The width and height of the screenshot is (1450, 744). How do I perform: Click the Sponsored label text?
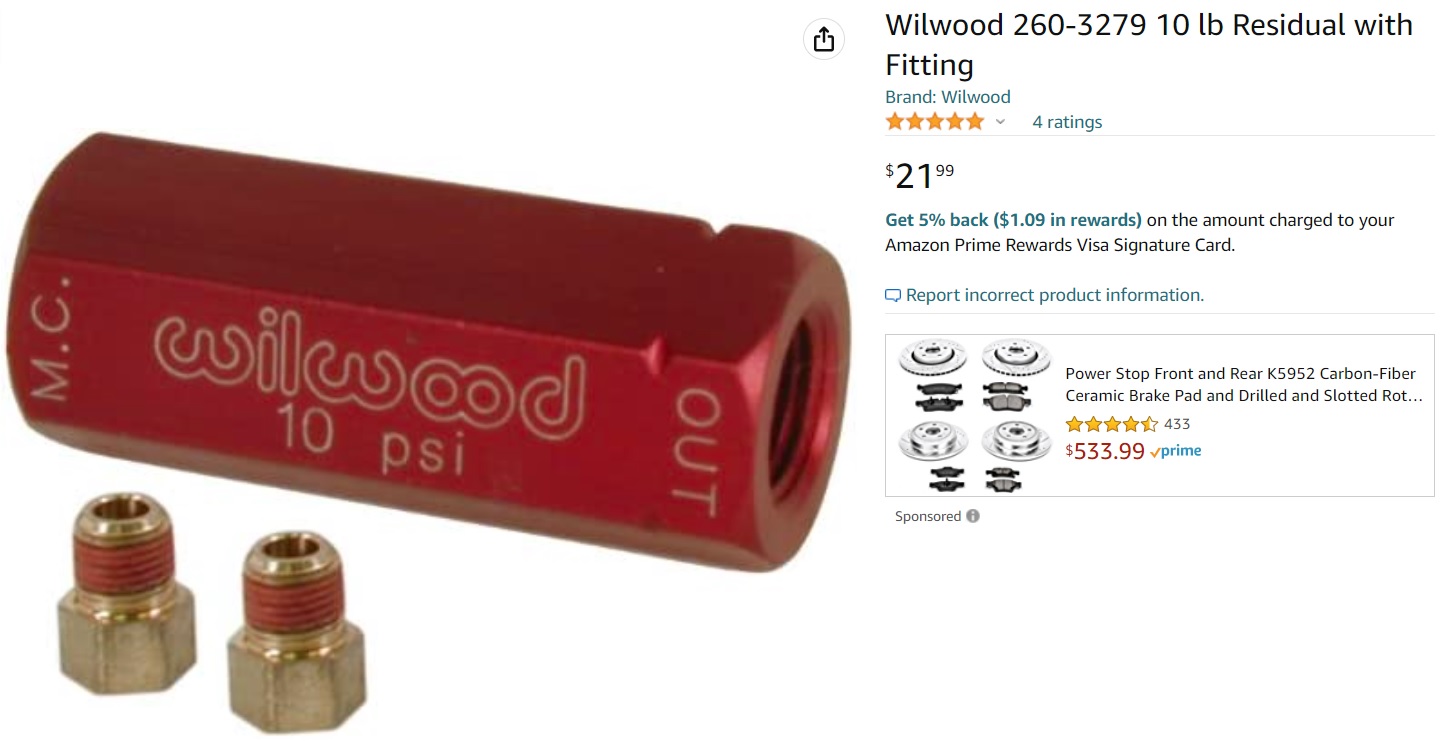coord(928,516)
